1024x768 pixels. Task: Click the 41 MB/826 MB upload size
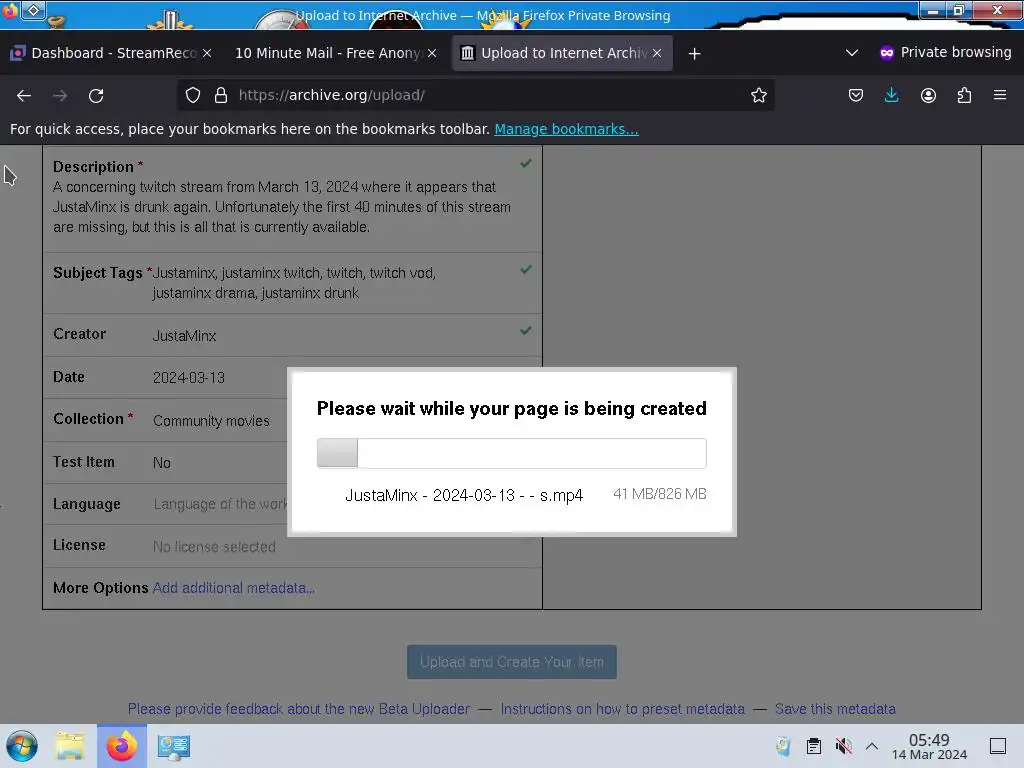660,494
